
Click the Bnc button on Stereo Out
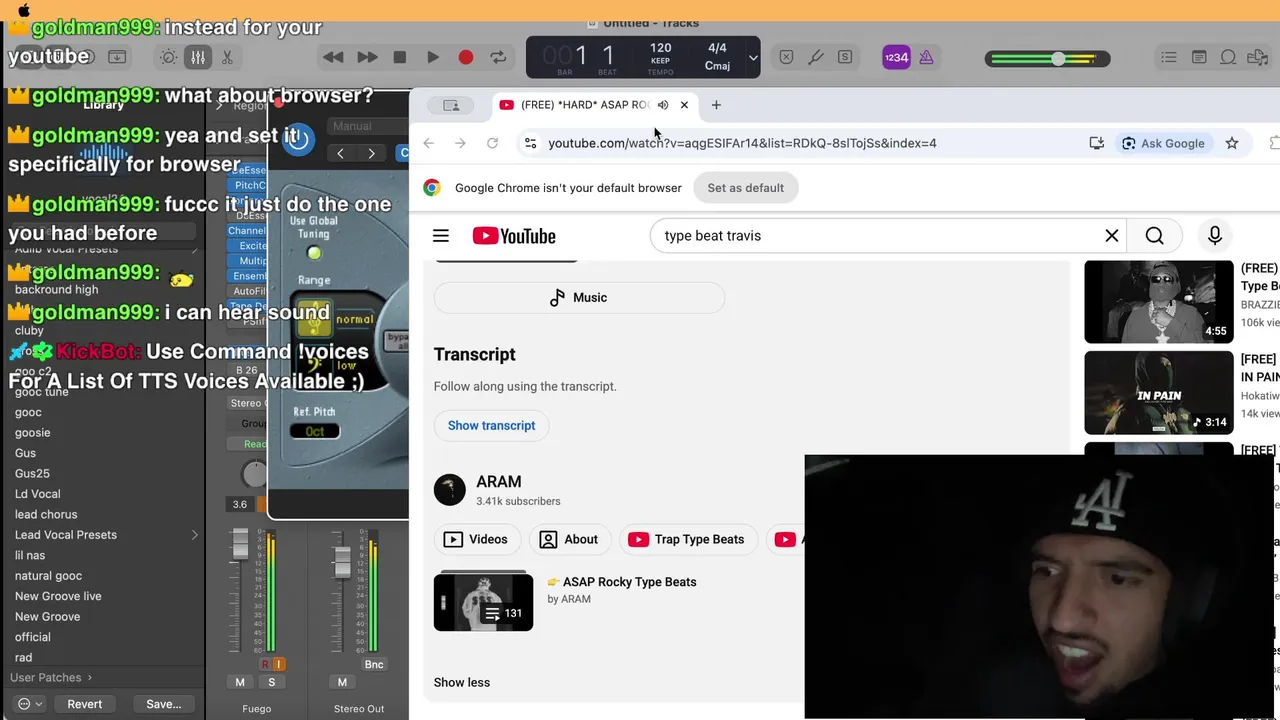pyautogui.click(x=374, y=664)
